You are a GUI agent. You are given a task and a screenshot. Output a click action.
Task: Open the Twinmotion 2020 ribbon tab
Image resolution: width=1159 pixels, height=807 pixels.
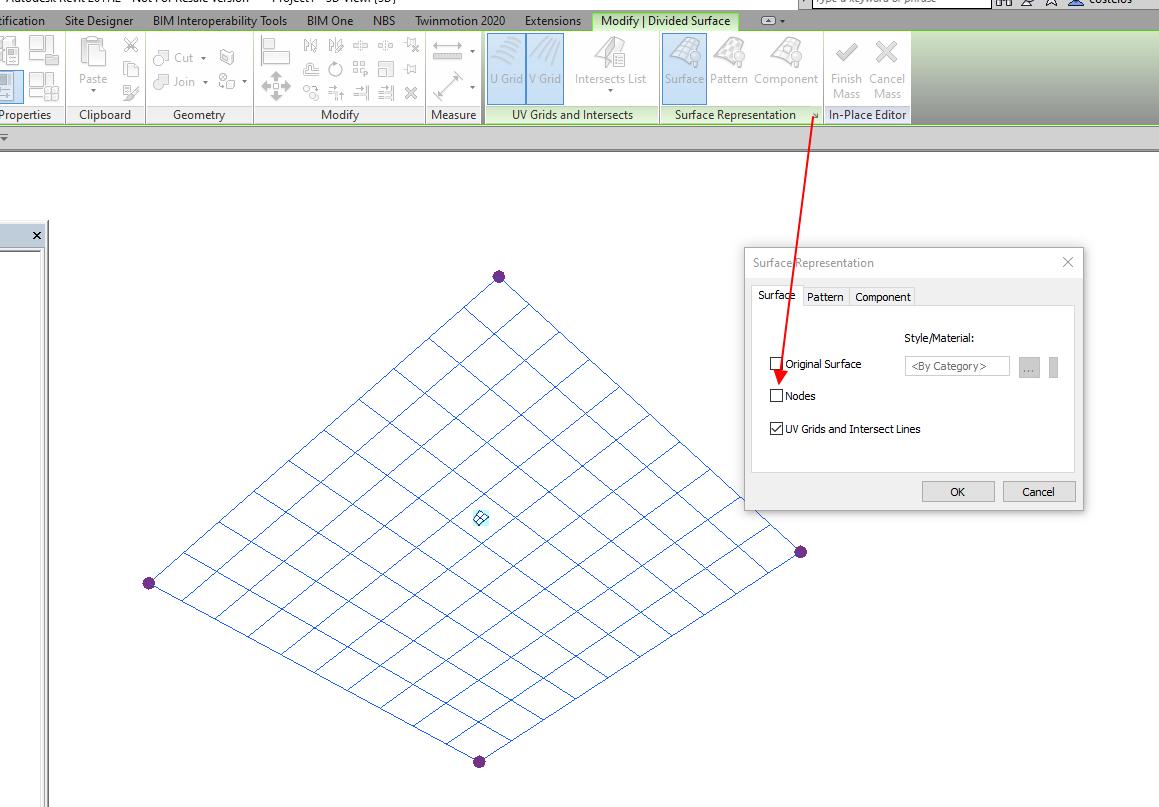pos(459,20)
